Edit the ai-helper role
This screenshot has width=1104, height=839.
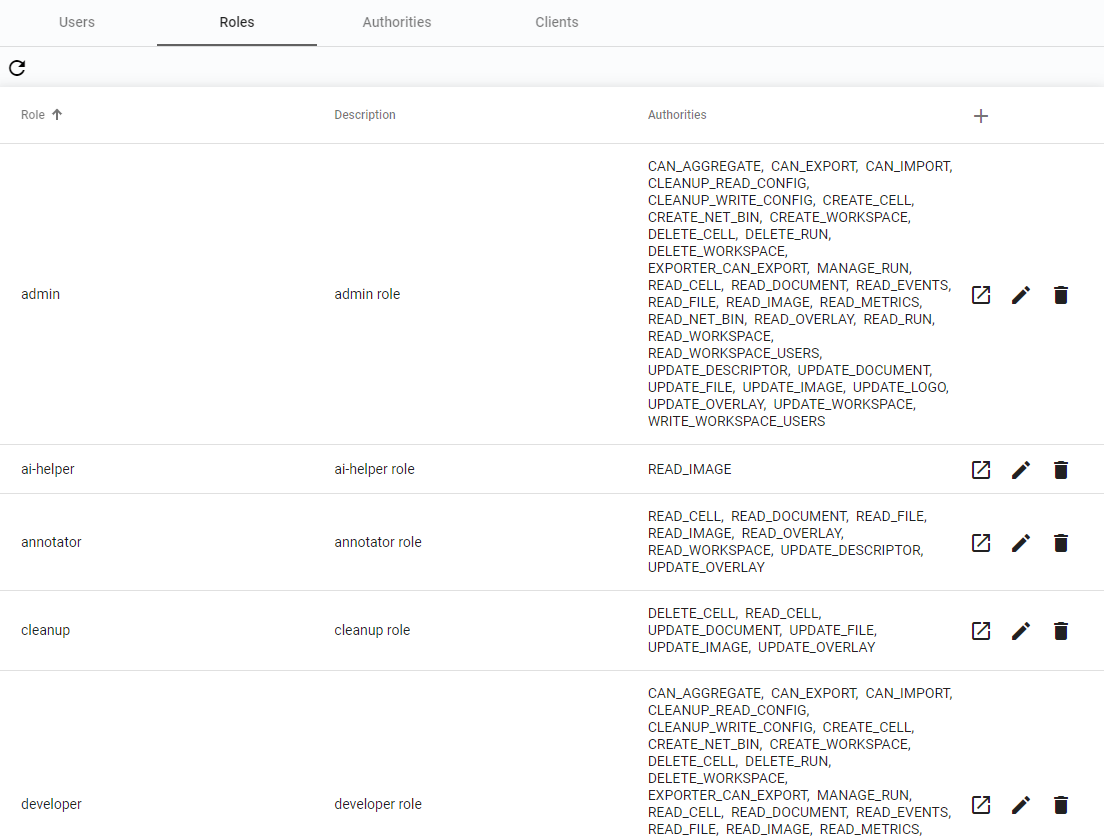[x=1021, y=470]
